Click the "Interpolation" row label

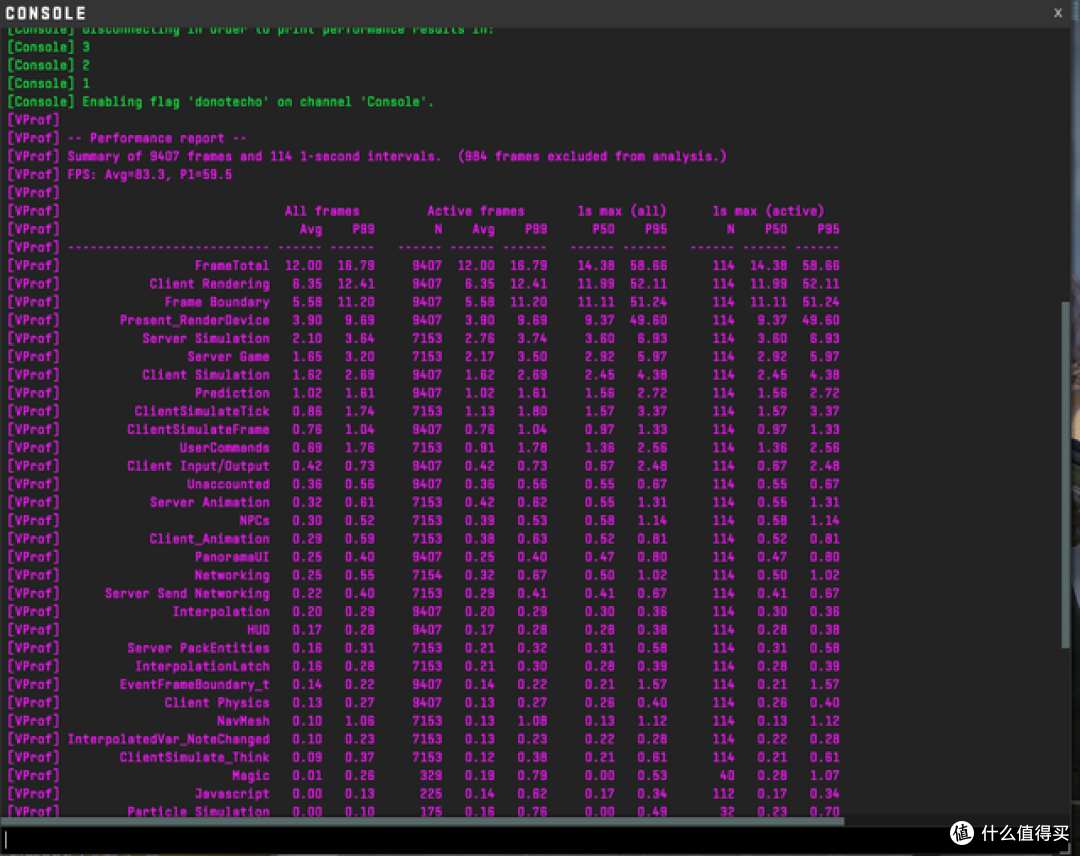[x=221, y=612]
